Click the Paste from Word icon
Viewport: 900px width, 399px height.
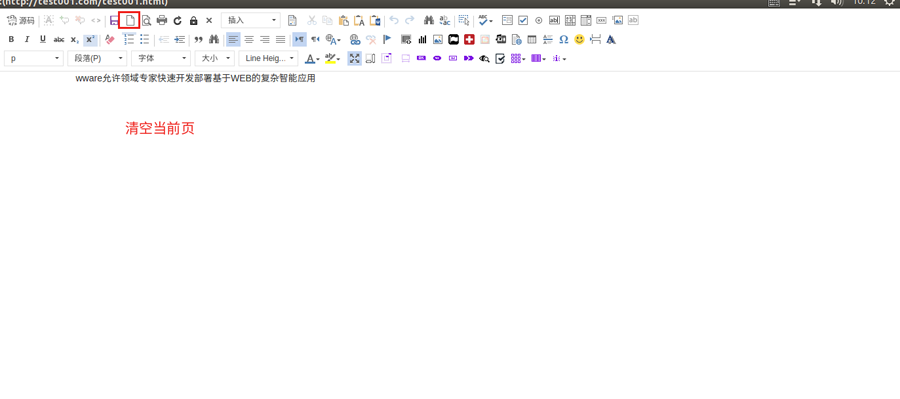coord(375,21)
